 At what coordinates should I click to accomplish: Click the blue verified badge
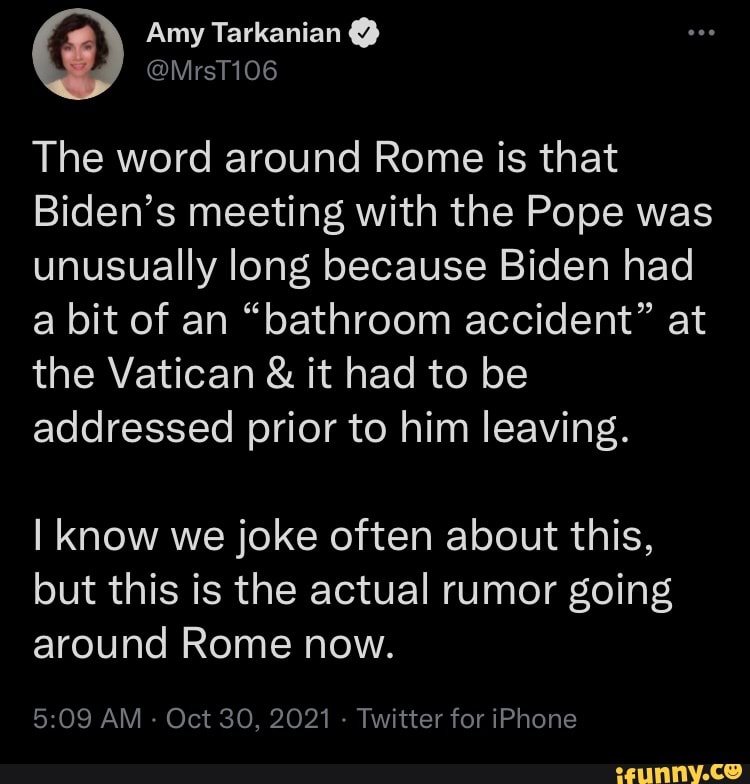(366, 36)
